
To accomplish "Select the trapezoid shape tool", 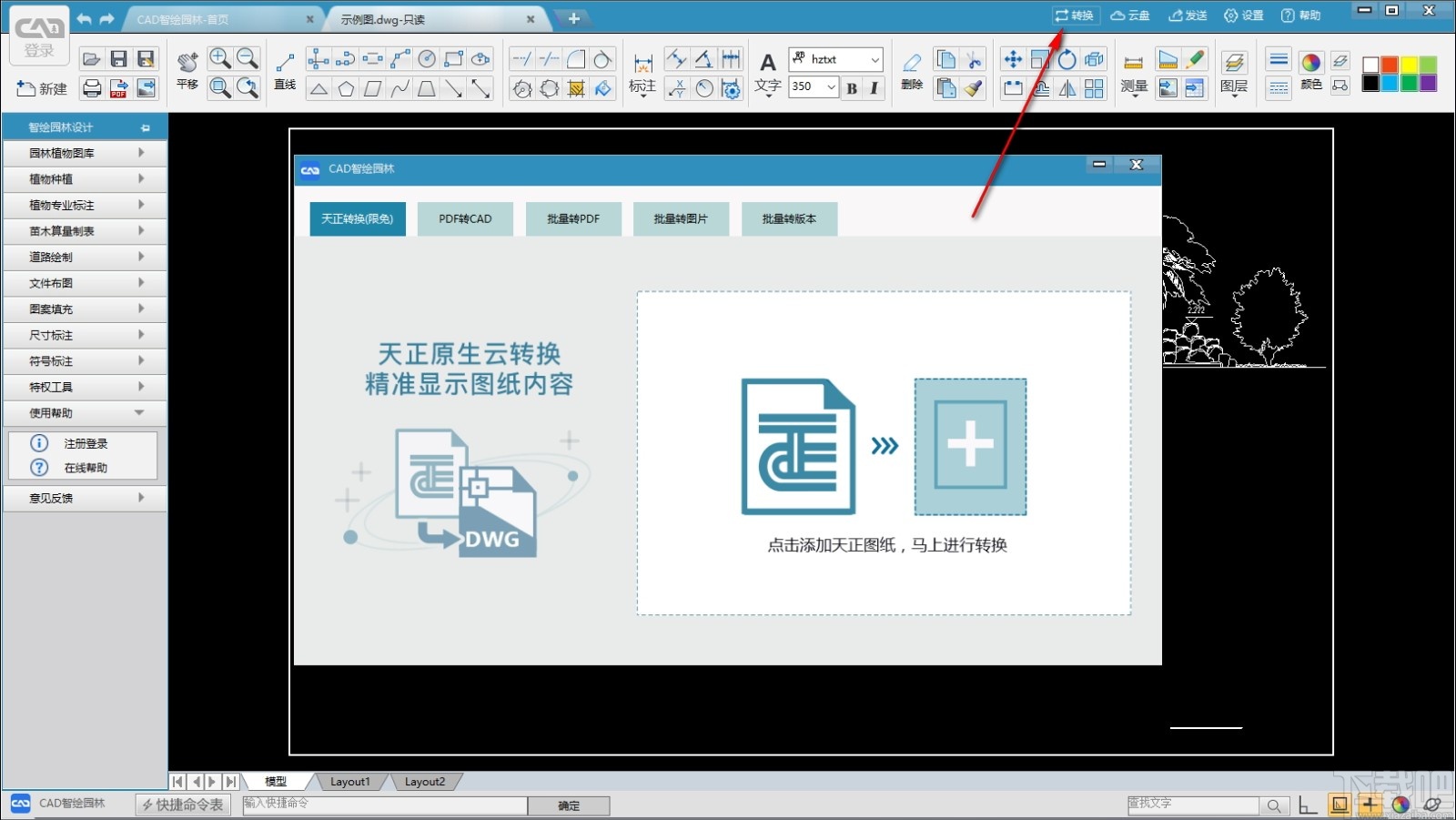I will click(426, 88).
